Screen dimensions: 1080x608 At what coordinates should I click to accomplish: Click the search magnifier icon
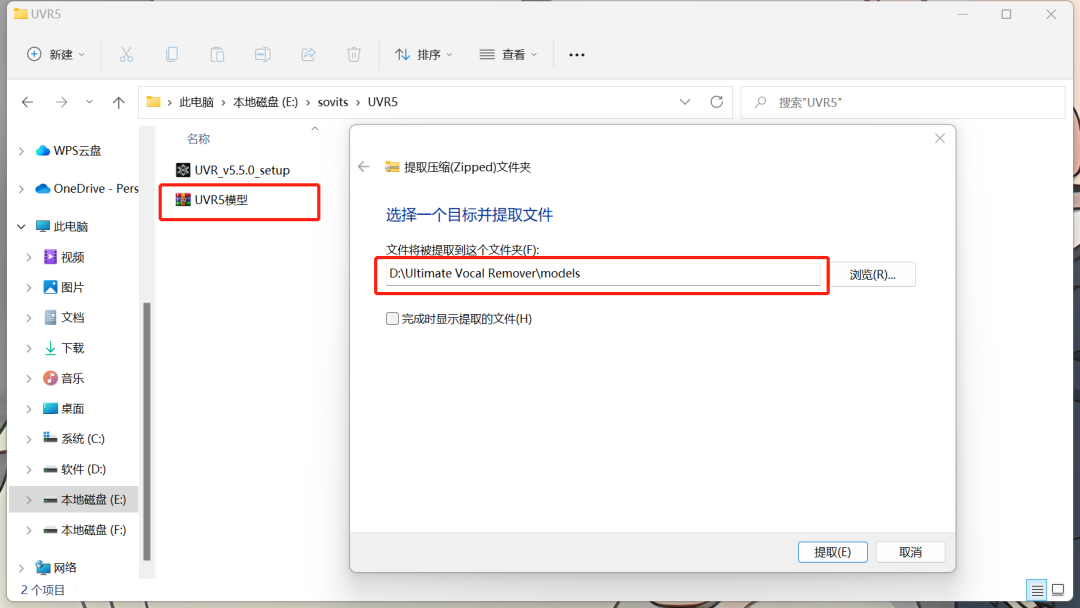[760, 102]
